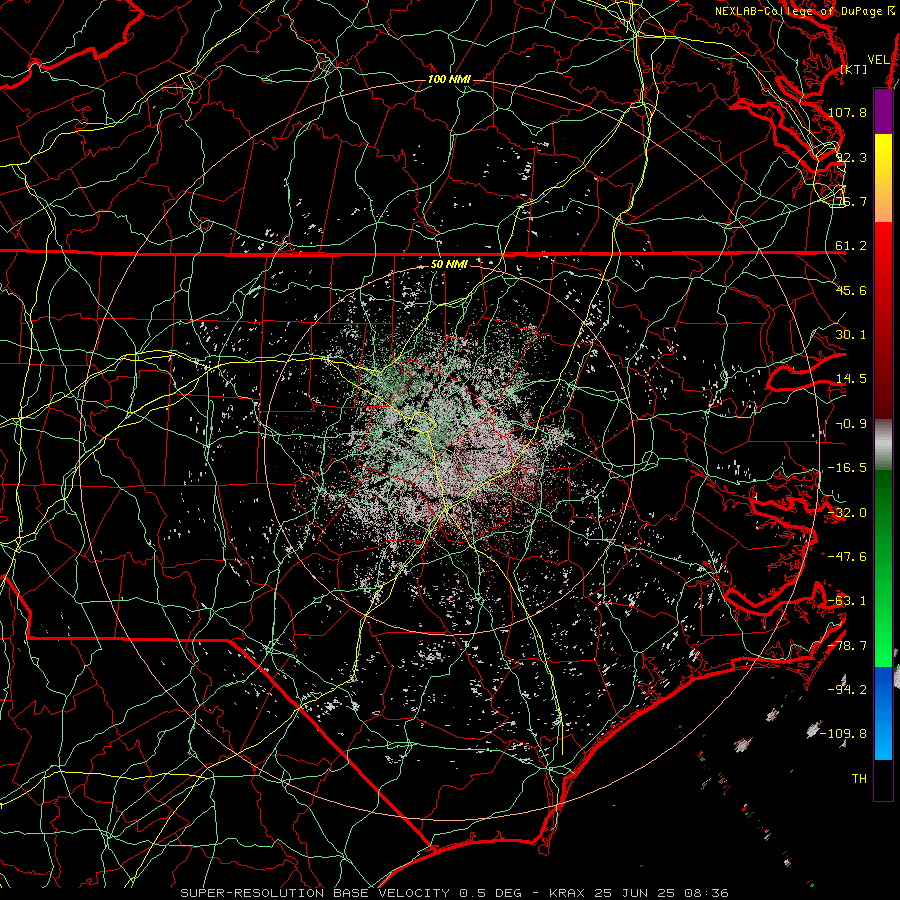Image resolution: width=900 pixels, height=900 pixels.
Task: Click the KRAX station identifier in caption
Action: pyautogui.click(x=567, y=893)
